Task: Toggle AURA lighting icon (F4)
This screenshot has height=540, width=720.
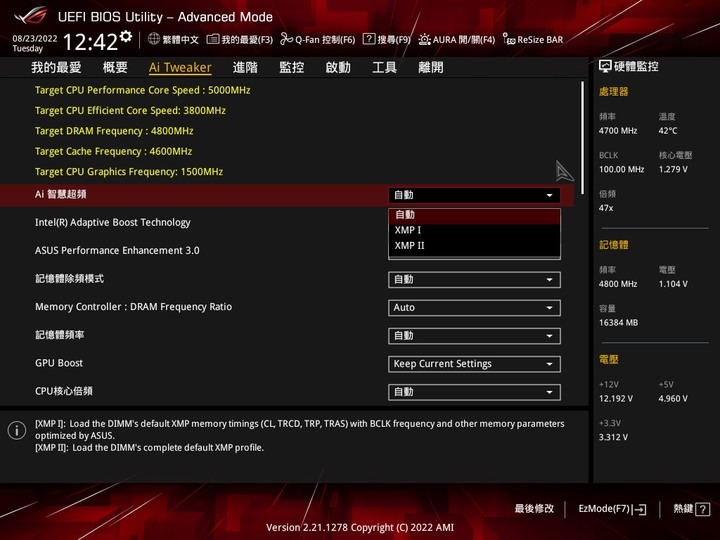Action: (424, 39)
